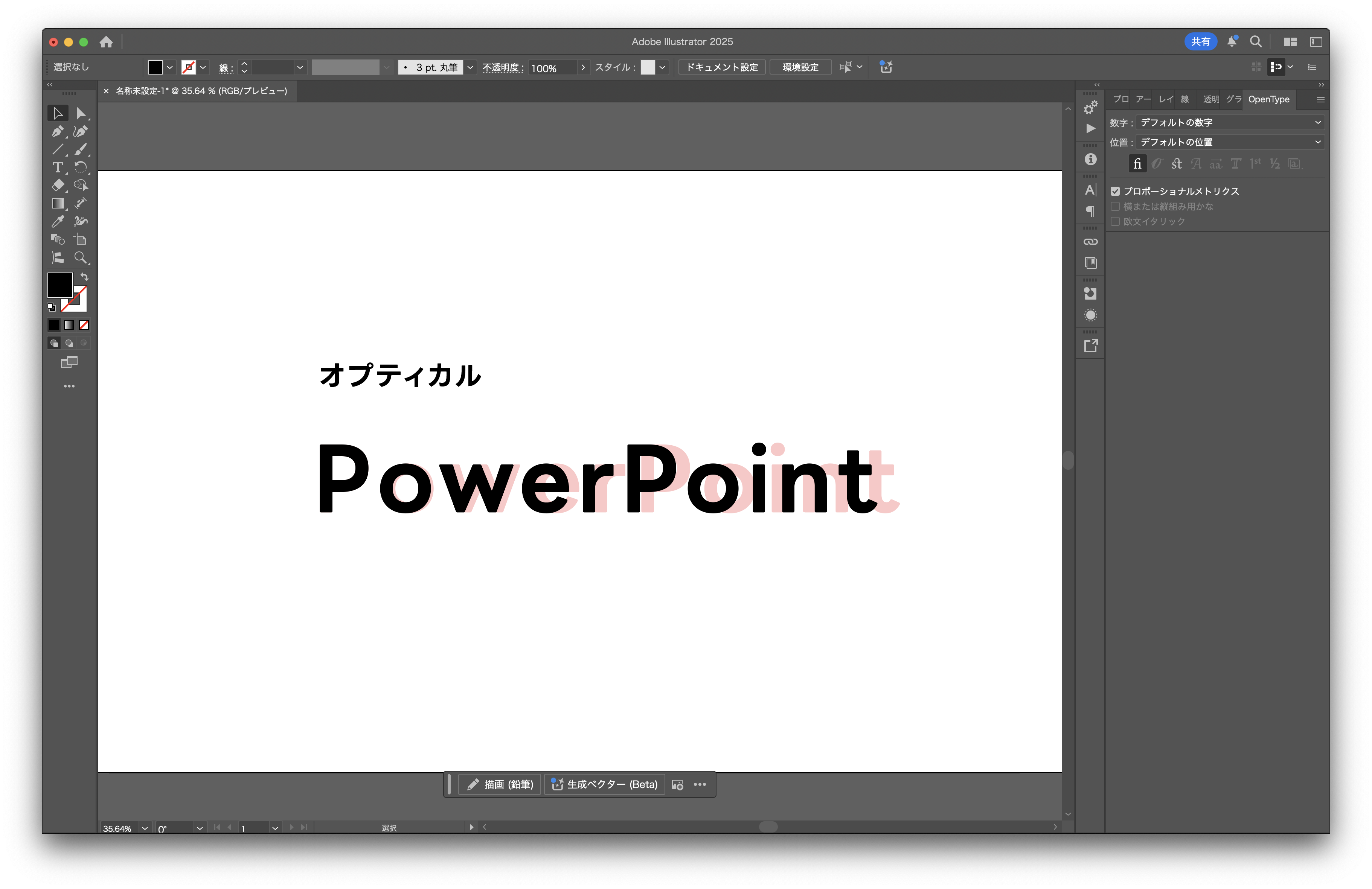Open the Paragraph panel from the right dock
This screenshot has width=1372, height=889.
click(1090, 211)
